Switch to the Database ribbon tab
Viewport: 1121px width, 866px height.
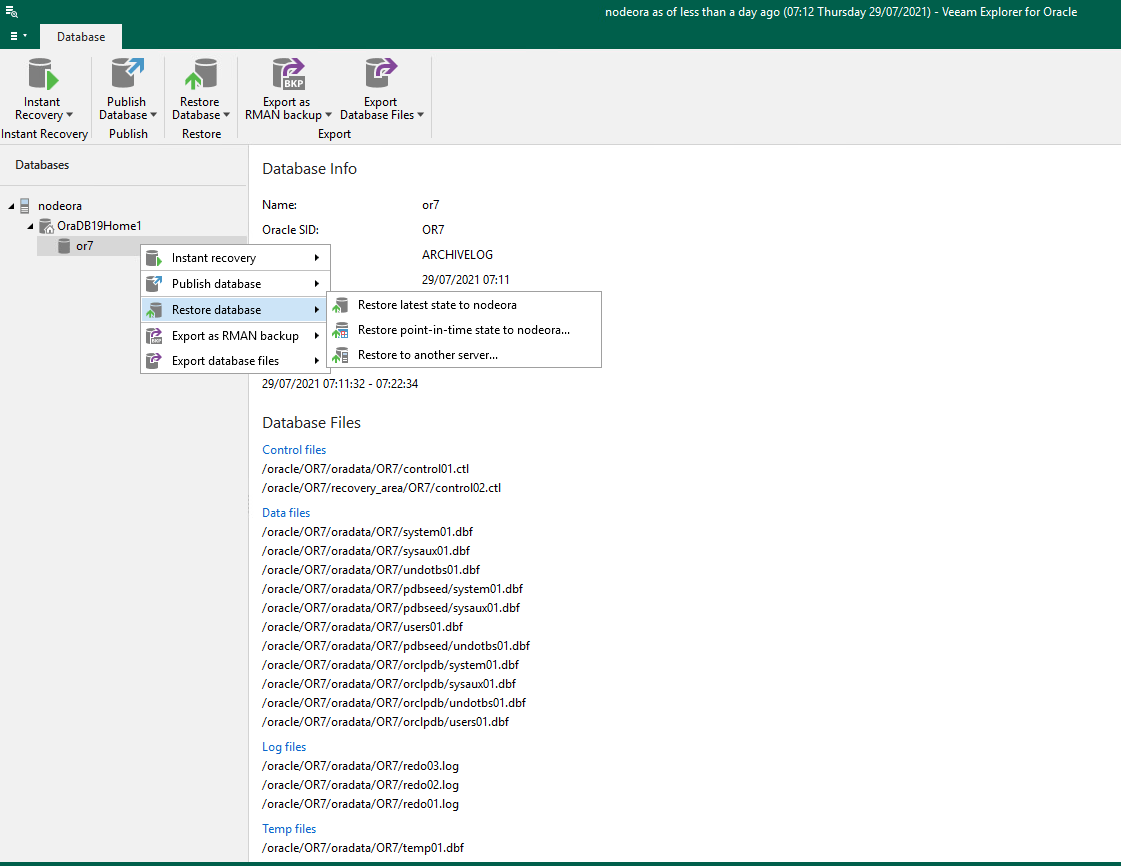pyautogui.click(x=80, y=36)
